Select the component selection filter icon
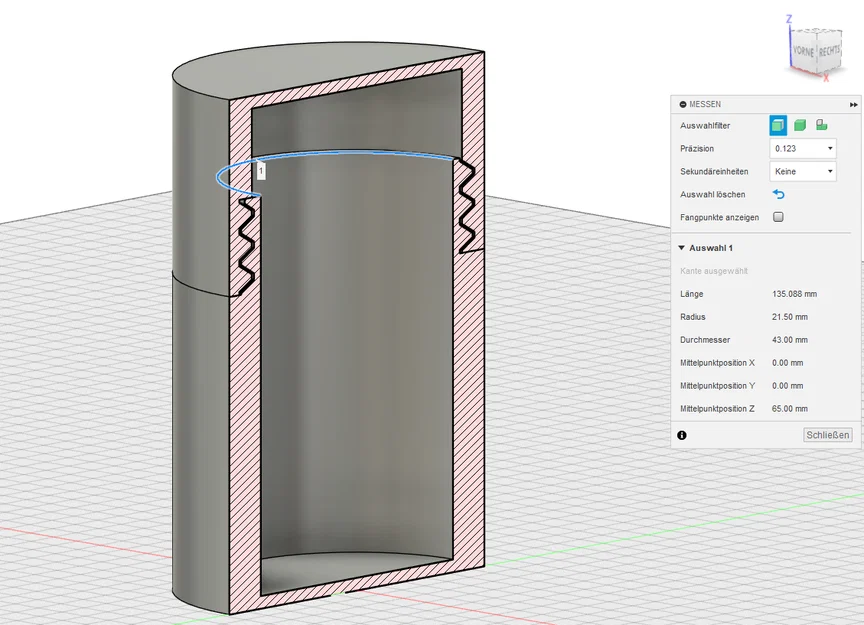The width and height of the screenshot is (864, 625). click(x=822, y=125)
